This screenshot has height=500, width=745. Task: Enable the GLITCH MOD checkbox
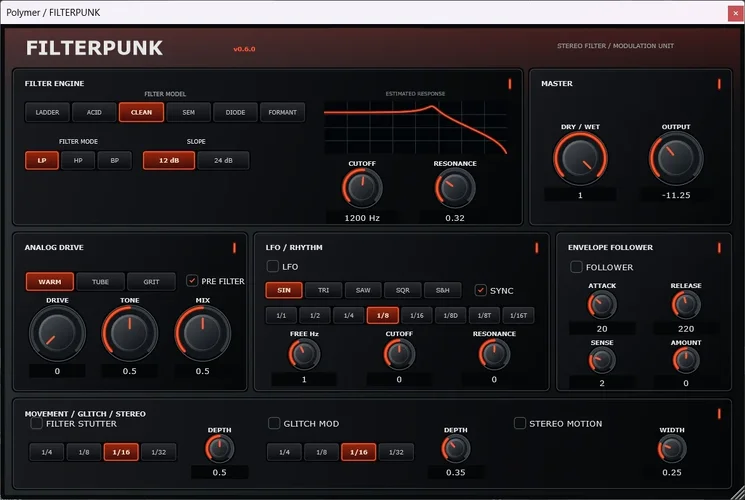[274, 423]
